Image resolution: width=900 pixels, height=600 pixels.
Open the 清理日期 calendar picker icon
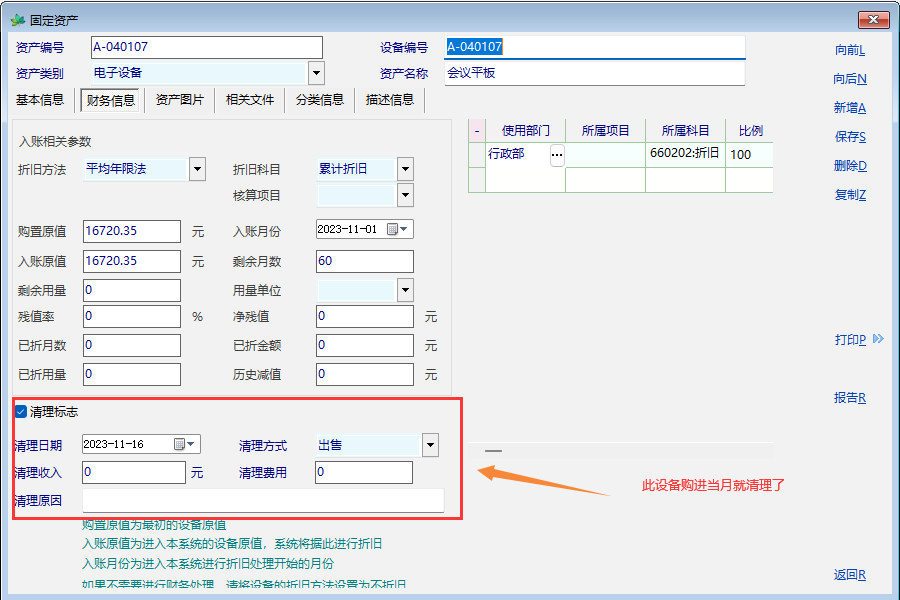tap(180, 445)
